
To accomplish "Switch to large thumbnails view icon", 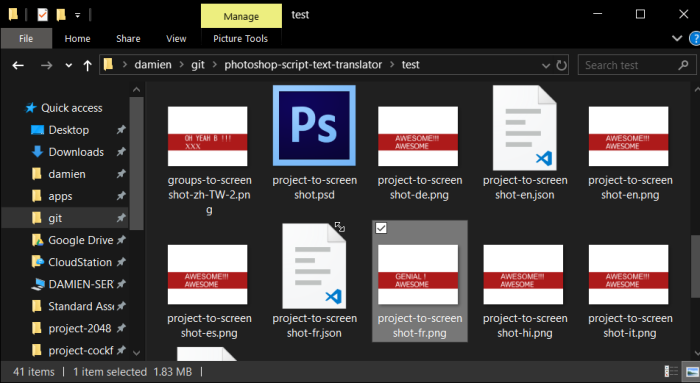I will coord(692,371).
